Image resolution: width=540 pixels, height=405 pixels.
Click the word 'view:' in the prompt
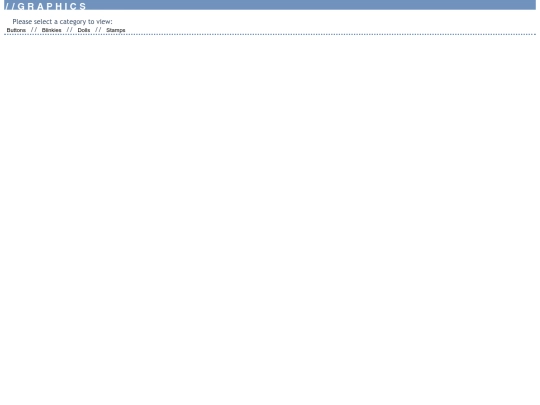point(104,22)
